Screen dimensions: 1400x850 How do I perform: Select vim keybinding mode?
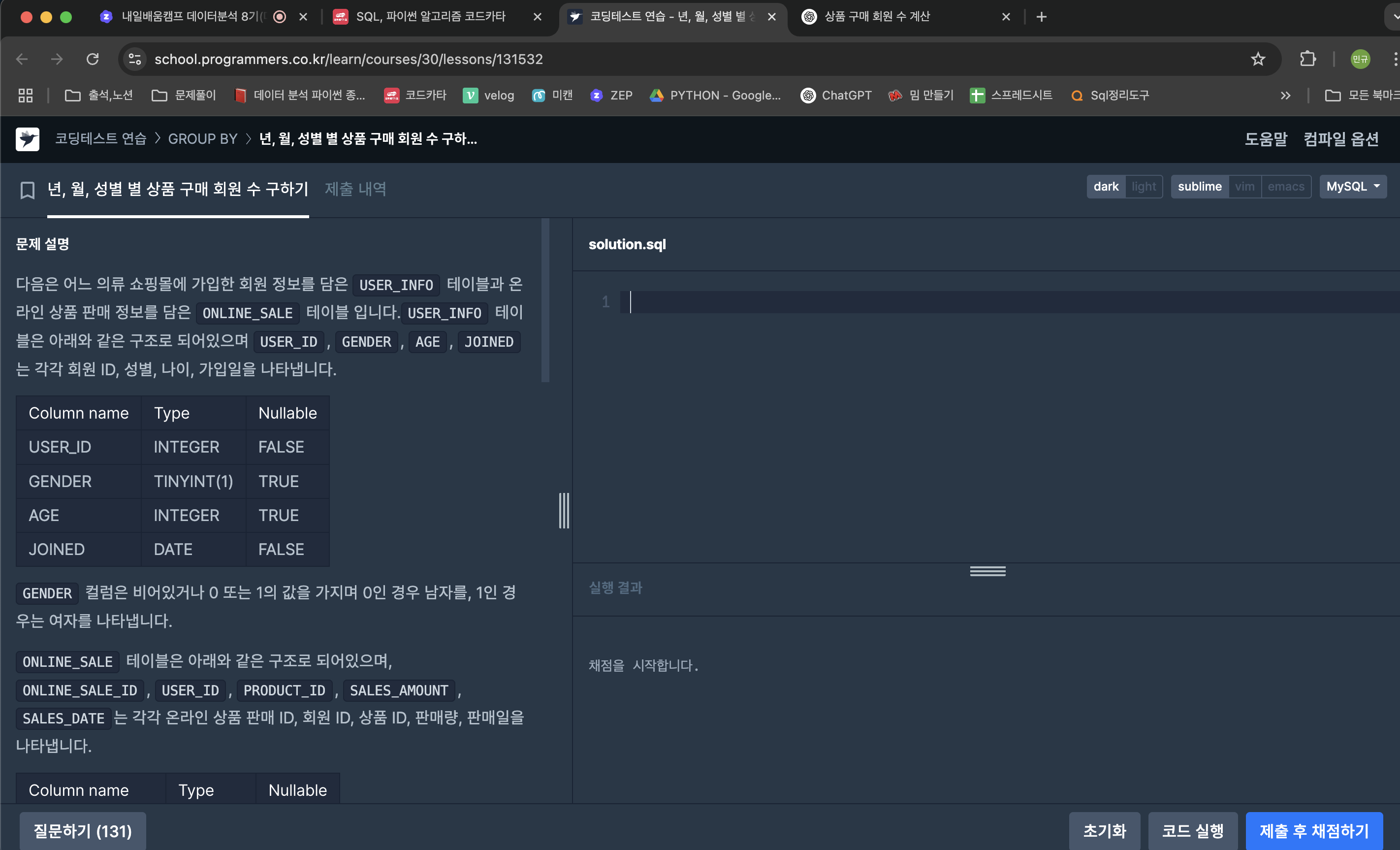click(1244, 187)
